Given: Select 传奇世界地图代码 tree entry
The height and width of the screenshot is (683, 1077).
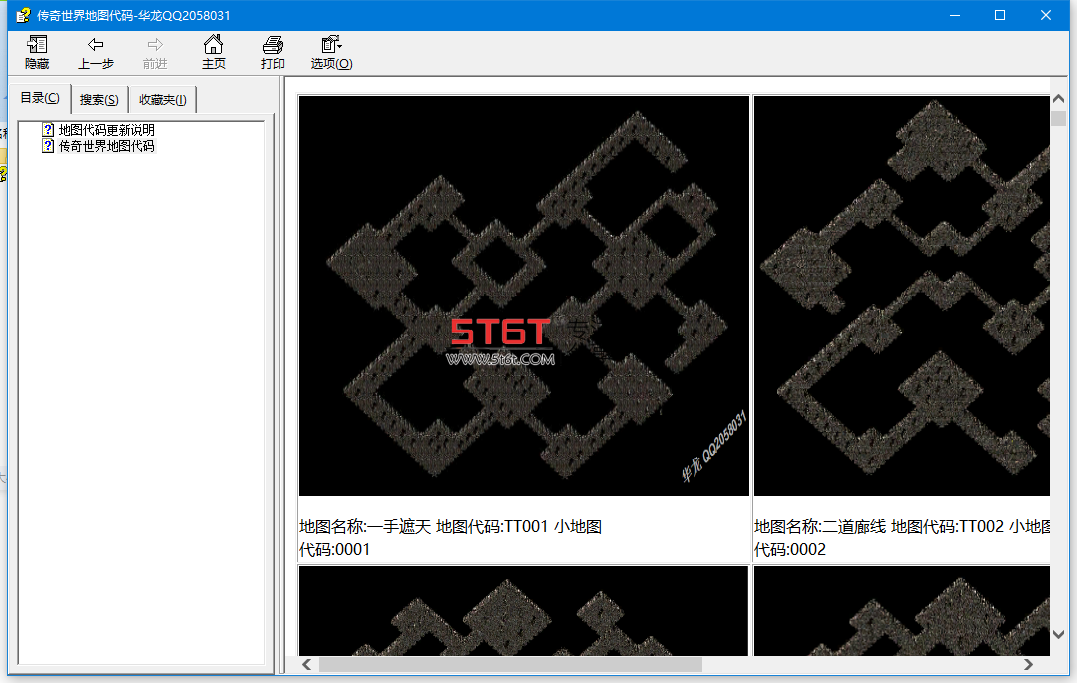Looking at the screenshot, I should [x=106, y=146].
